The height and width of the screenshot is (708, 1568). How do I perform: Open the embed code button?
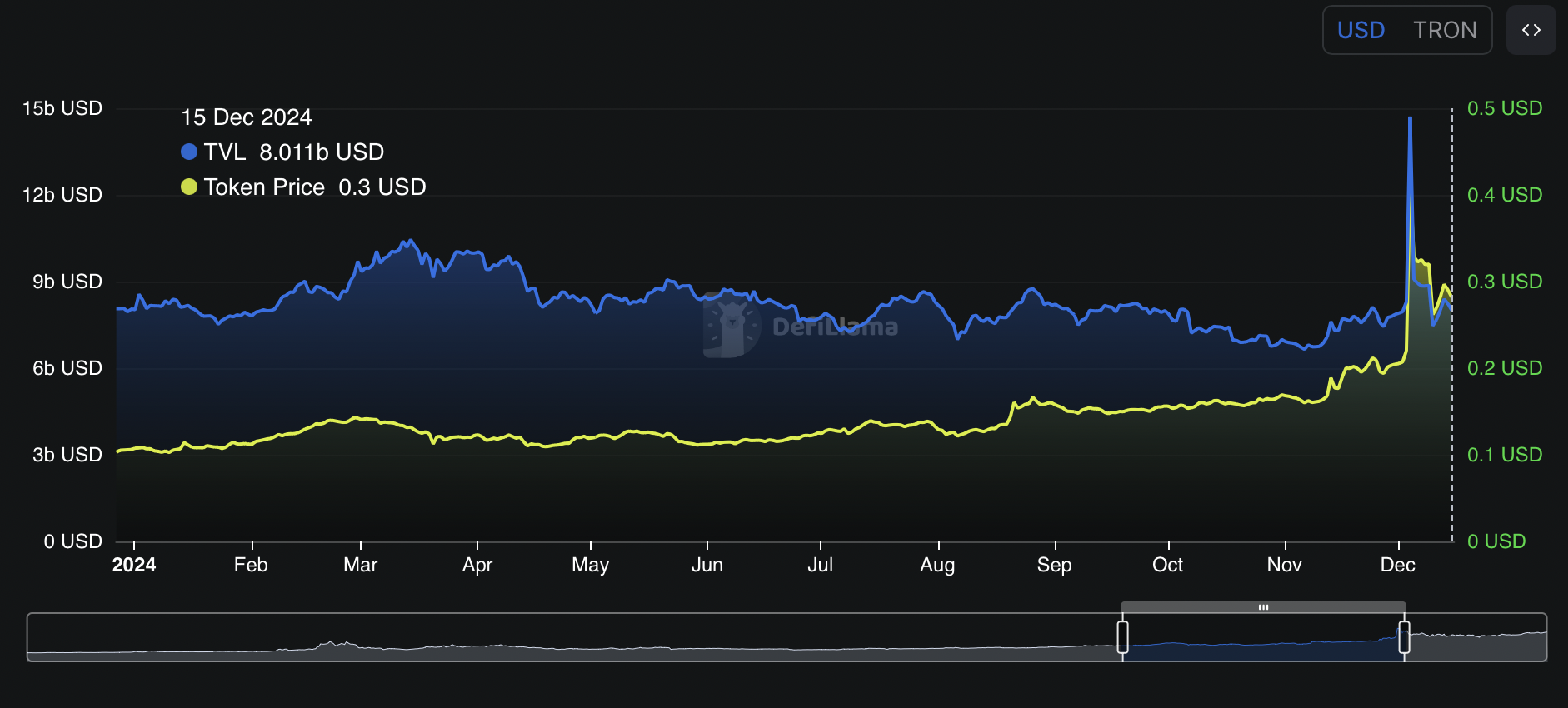click(1531, 30)
